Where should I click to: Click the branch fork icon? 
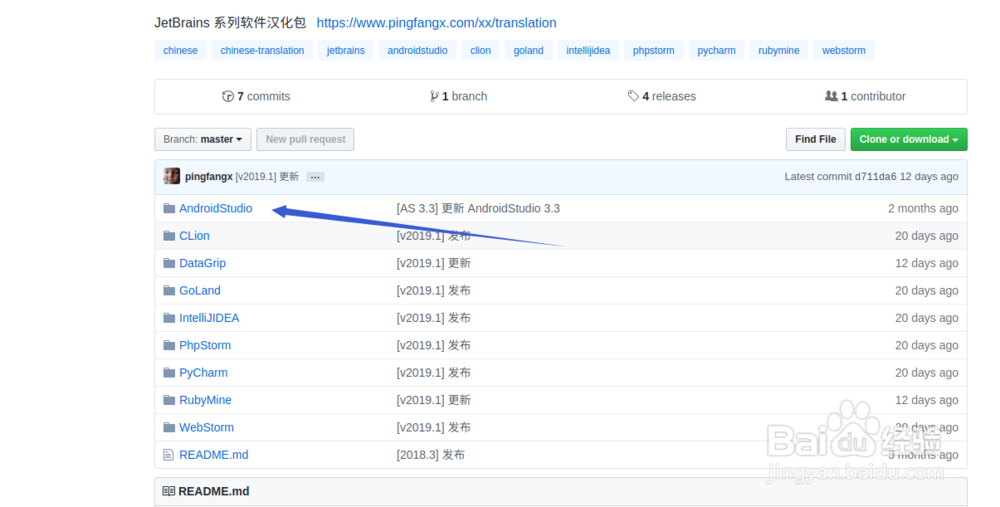click(434, 96)
